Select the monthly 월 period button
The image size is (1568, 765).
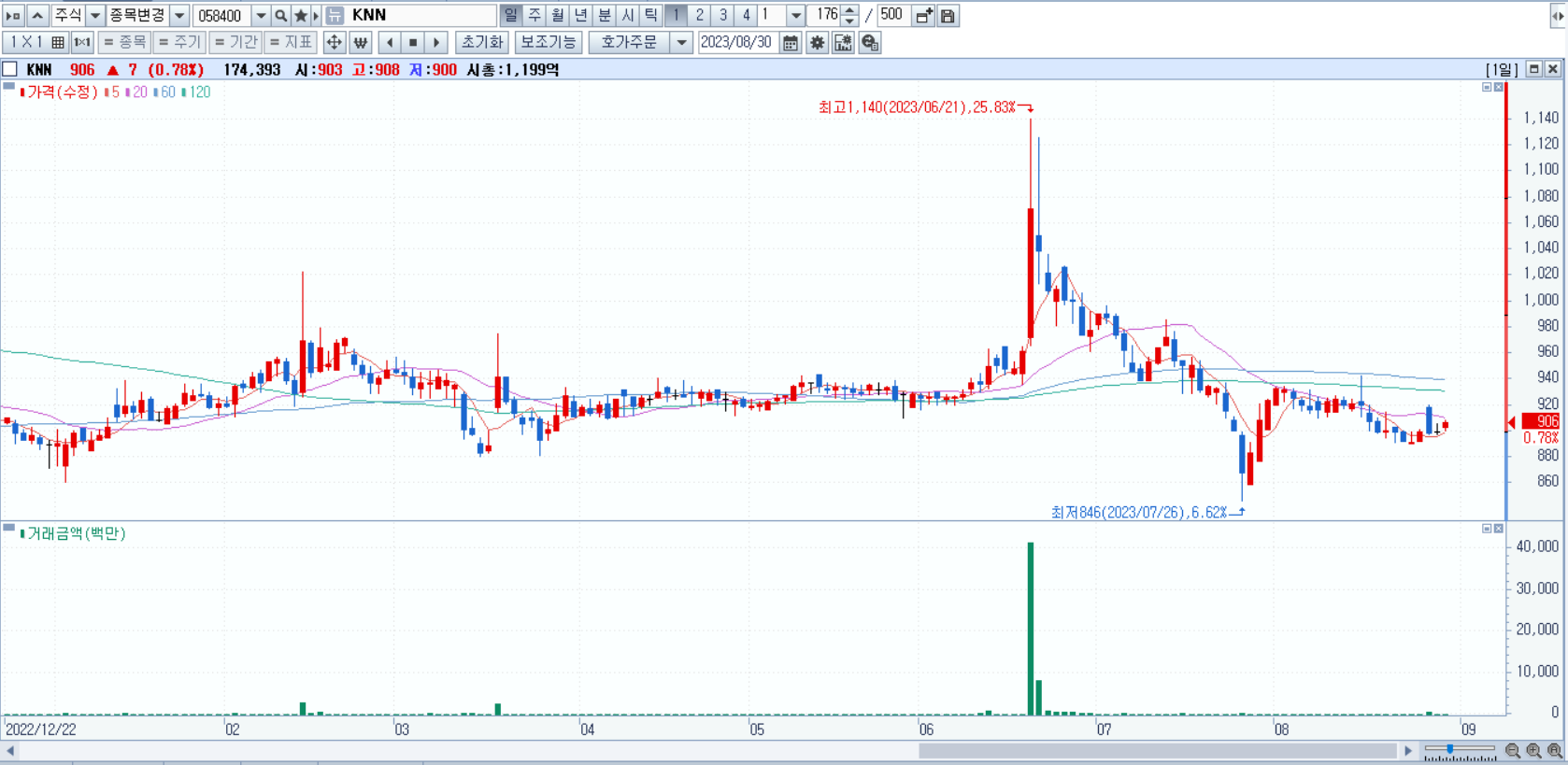pos(558,16)
